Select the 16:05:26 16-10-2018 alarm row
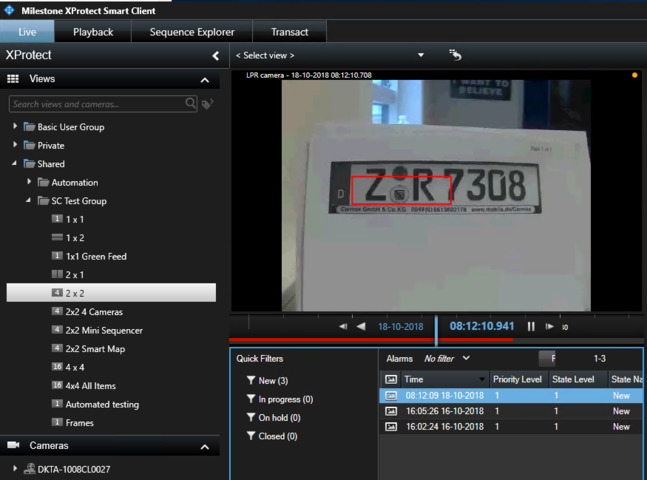This screenshot has width=647, height=480. [445, 411]
